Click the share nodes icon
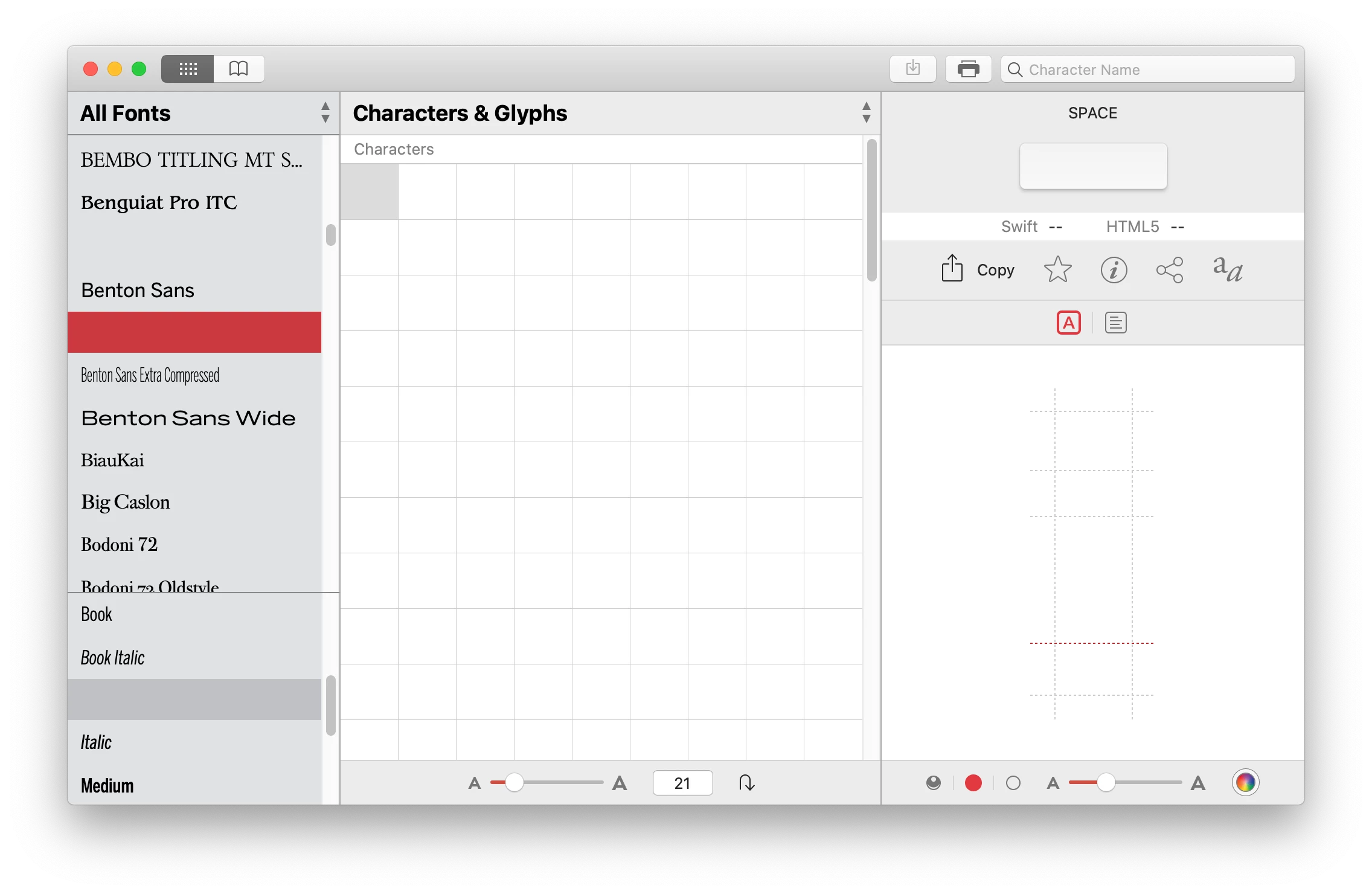 (1170, 270)
